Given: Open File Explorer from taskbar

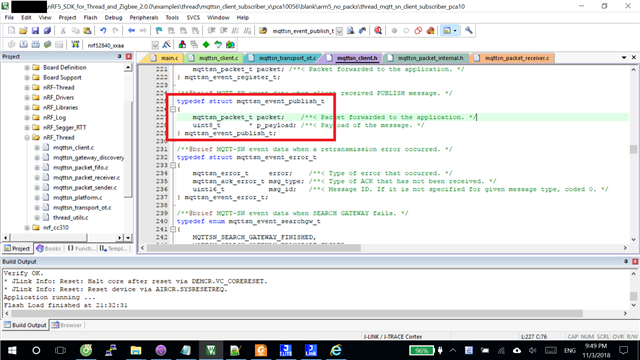Looking at the screenshot, I should pyautogui.click(x=136, y=350).
